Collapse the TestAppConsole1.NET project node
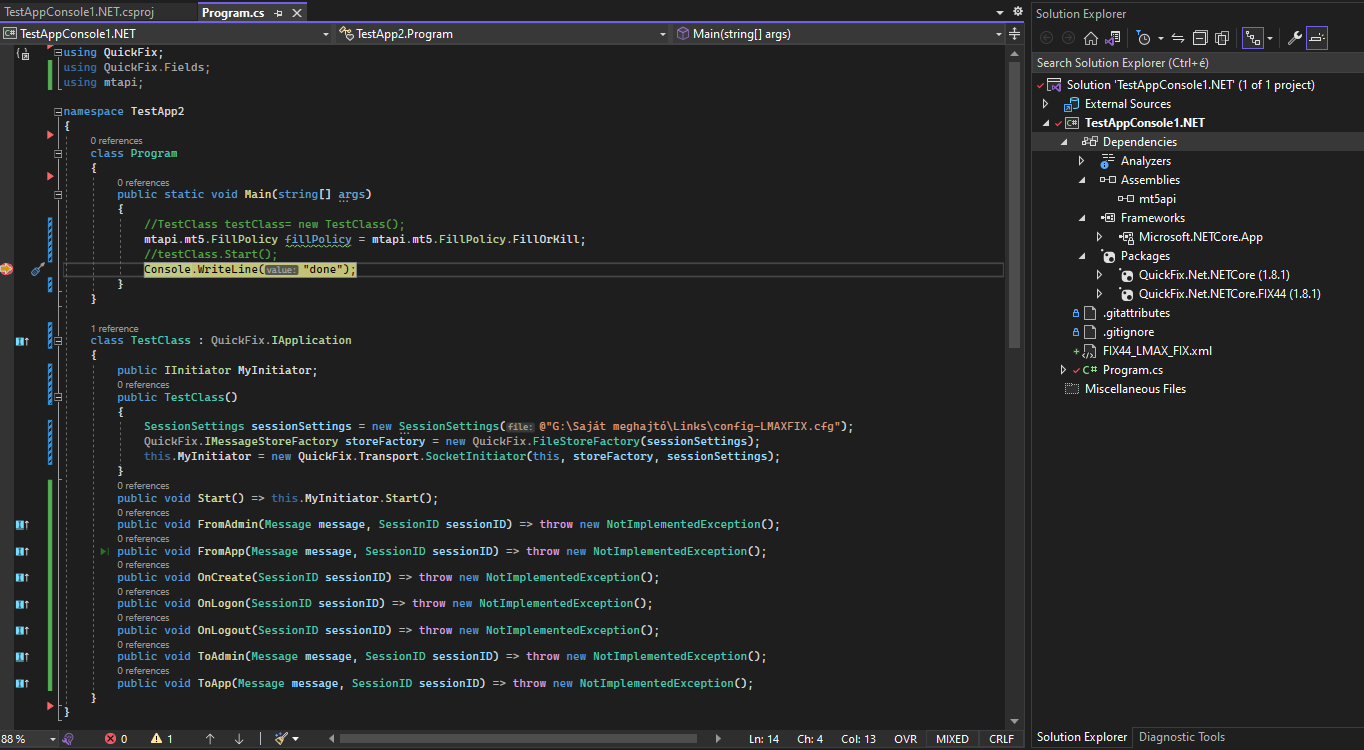Screen dimensions: 1364x750 (x=1046, y=123)
